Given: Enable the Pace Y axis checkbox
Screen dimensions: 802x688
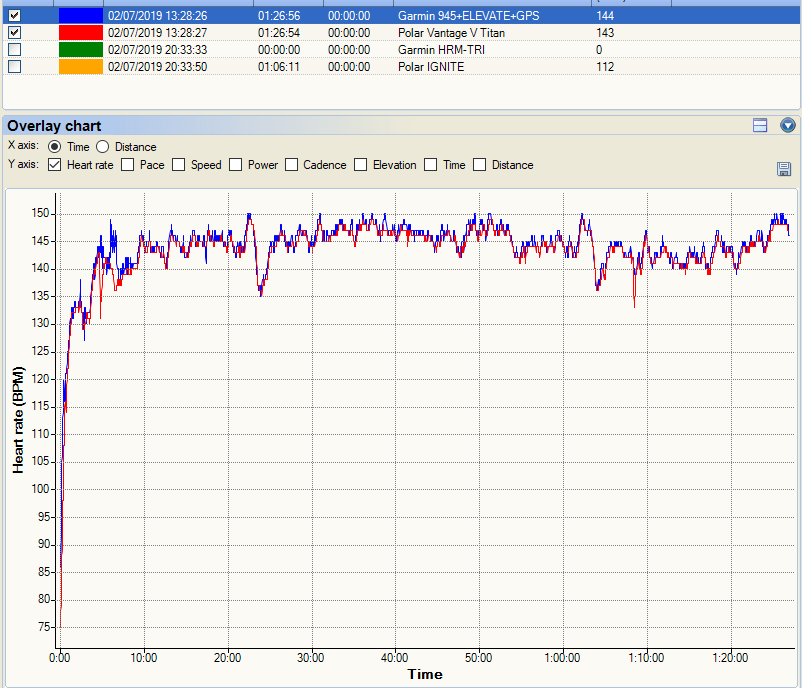Looking at the screenshot, I should (x=127, y=165).
